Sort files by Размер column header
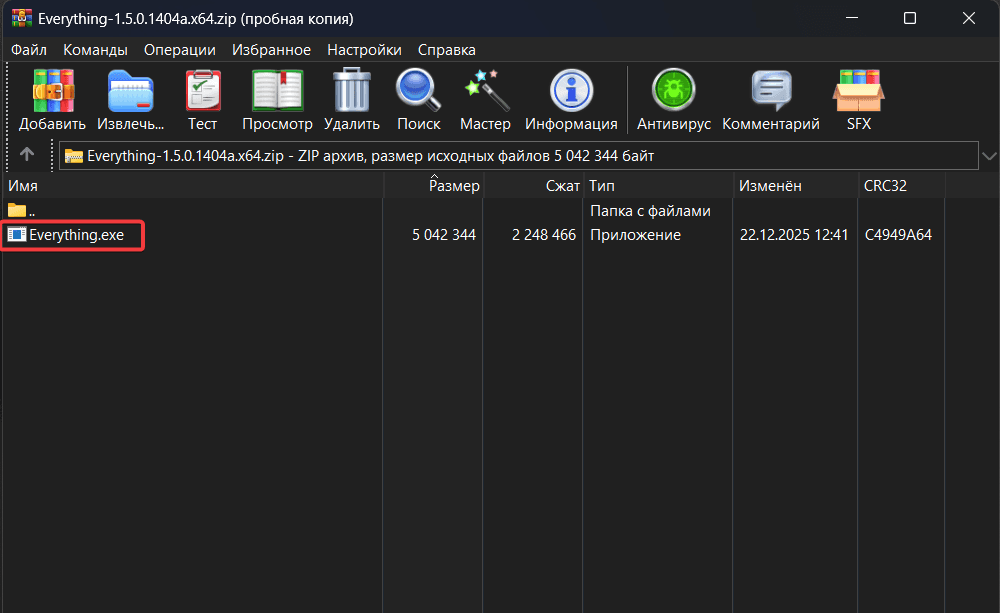This screenshot has height=613, width=1000. 455,186
